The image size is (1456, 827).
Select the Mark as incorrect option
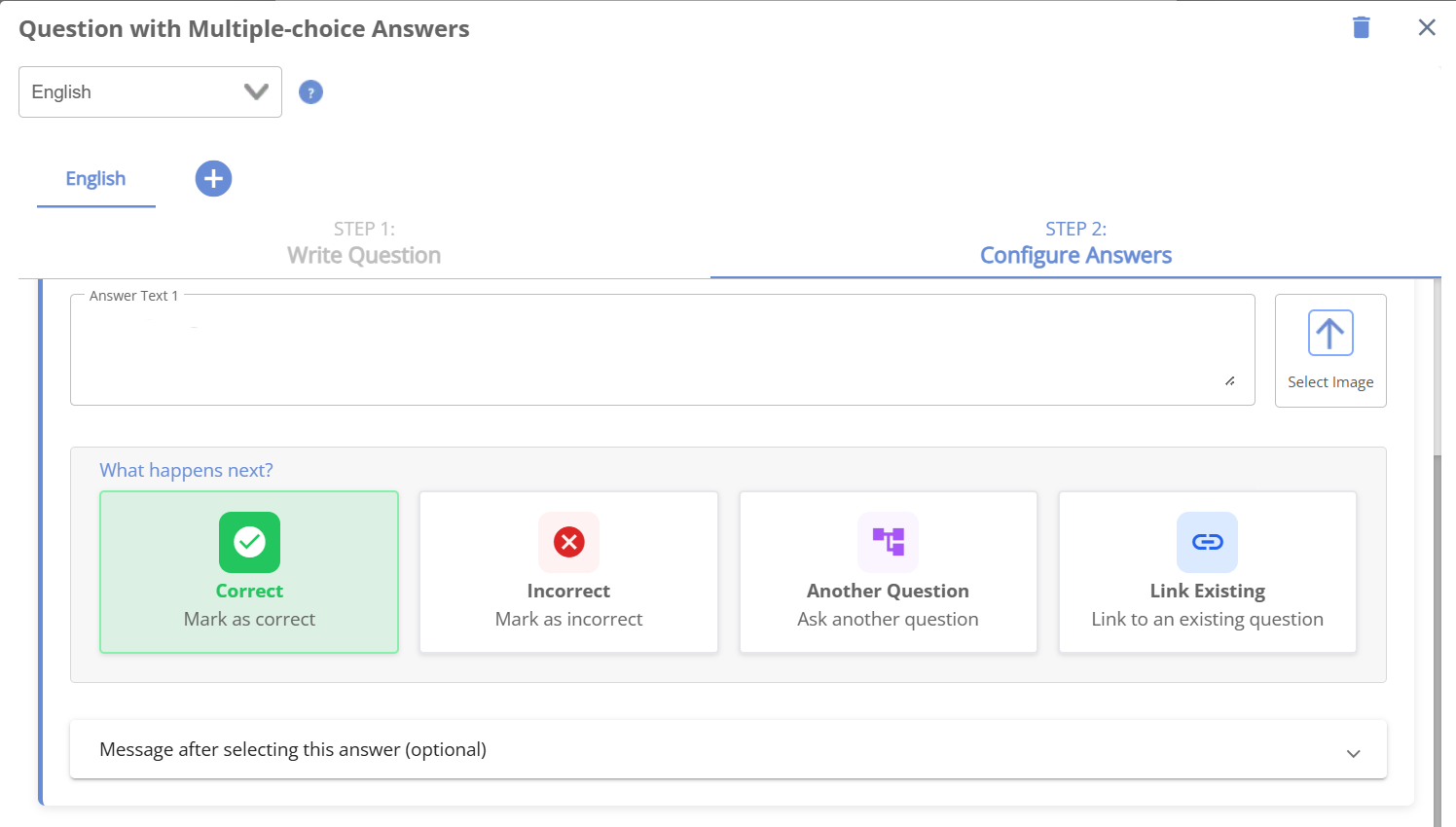[x=568, y=619]
